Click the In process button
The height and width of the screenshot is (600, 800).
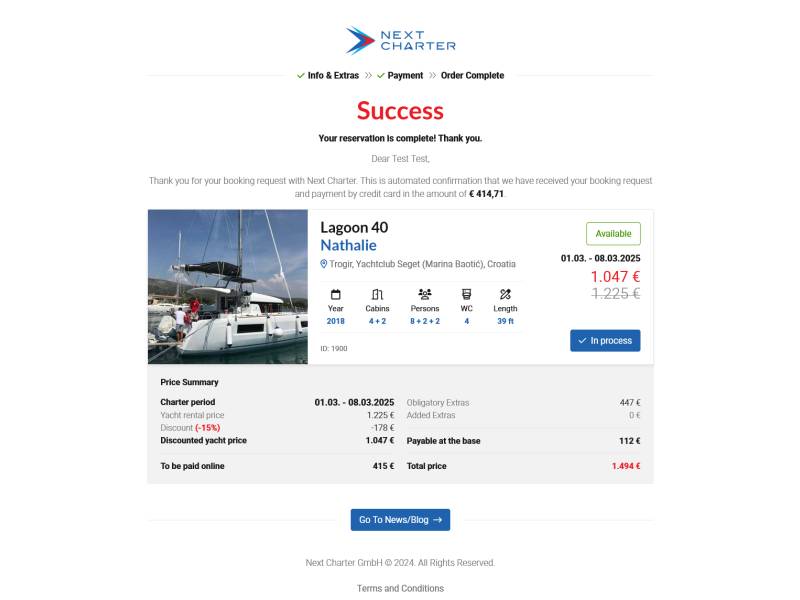pyautogui.click(x=605, y=340)
